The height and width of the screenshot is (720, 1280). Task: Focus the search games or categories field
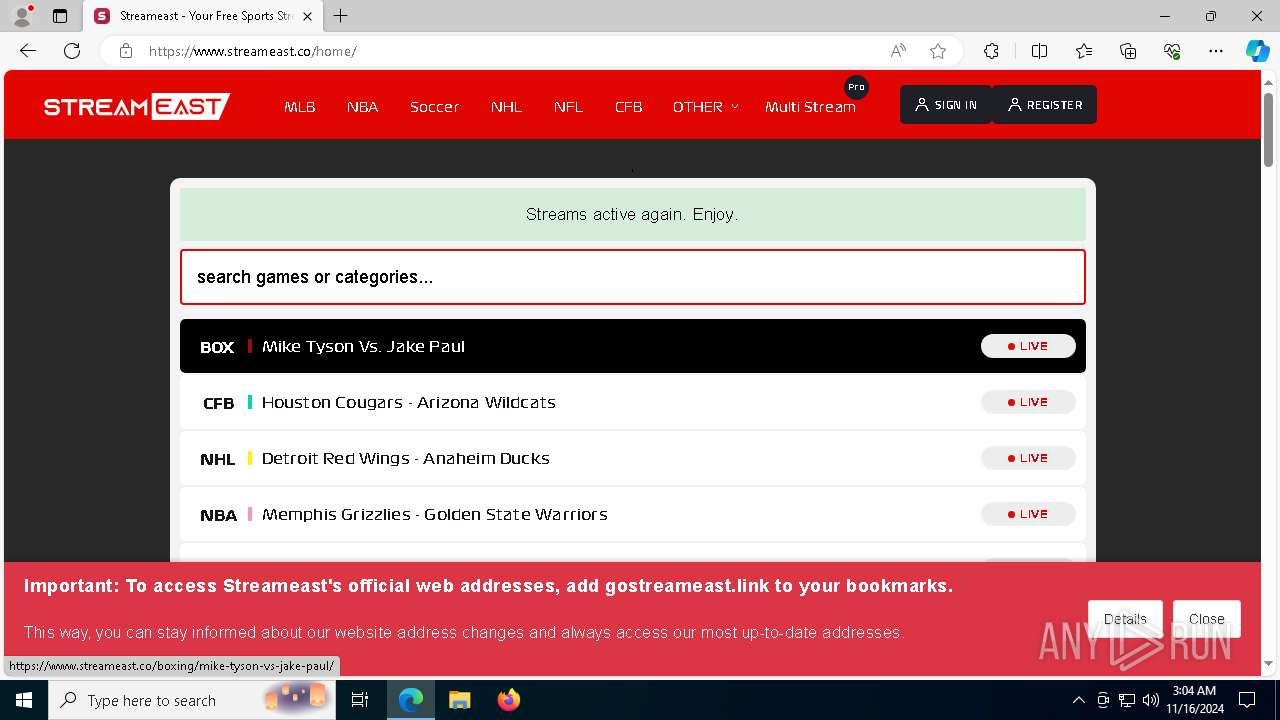633,277
